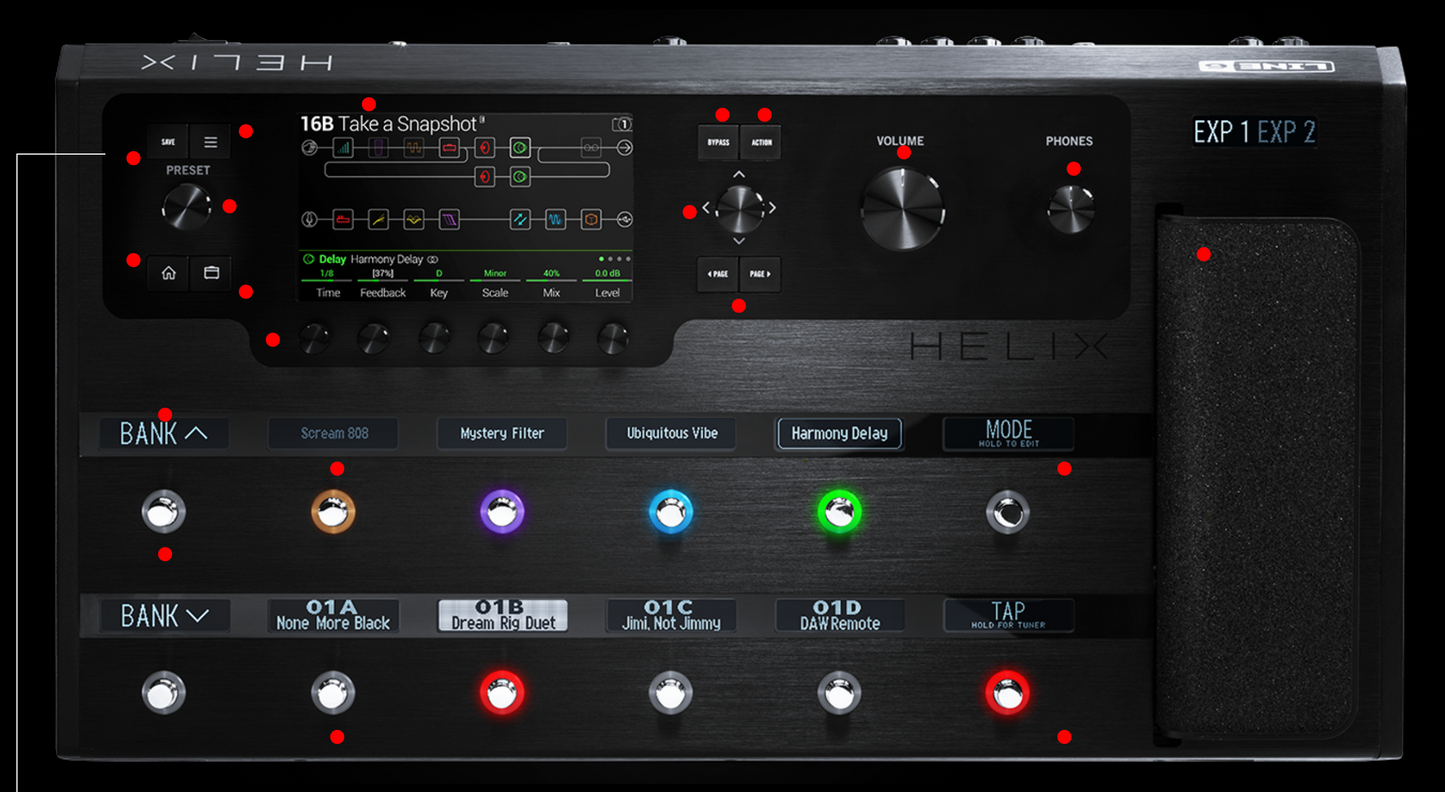Viewport: 1445px width, 792px height.
Task: Select the orange cube block in signal chain
Action: (592, 219)
